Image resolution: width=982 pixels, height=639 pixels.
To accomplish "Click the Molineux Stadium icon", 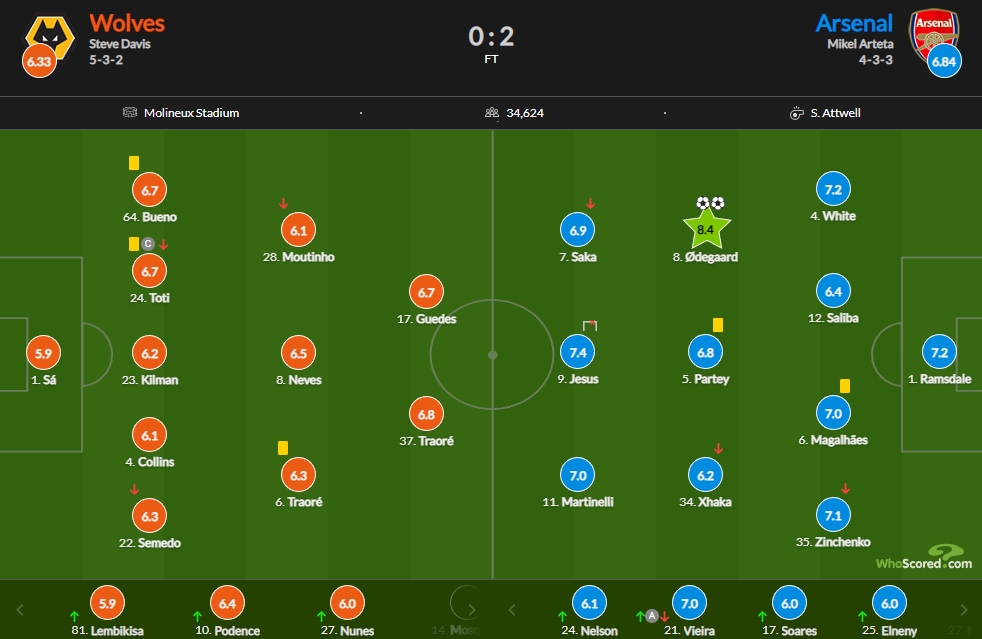I will click(x=130, y=113).
